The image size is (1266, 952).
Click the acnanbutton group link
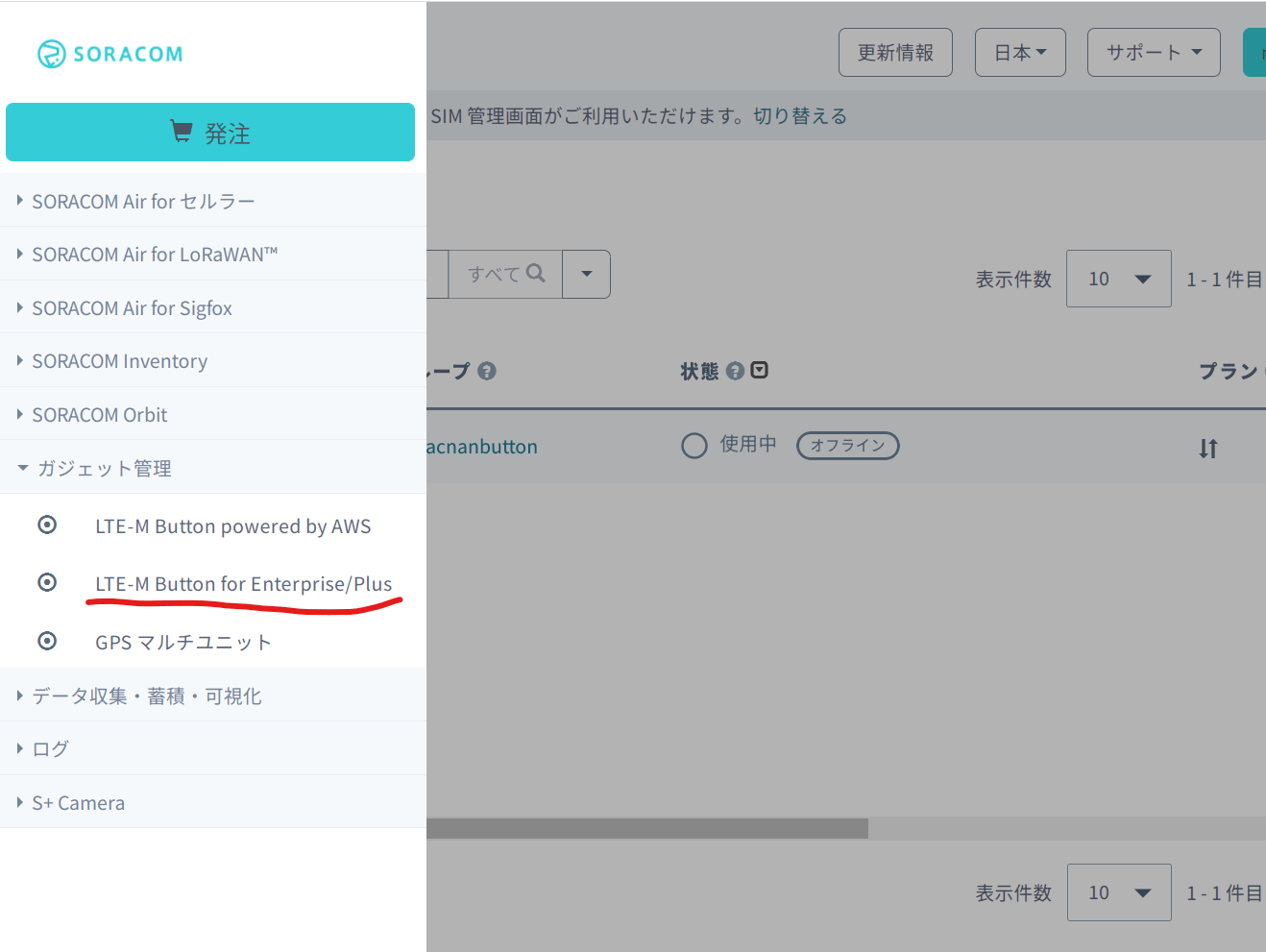[x=481, y=447]
